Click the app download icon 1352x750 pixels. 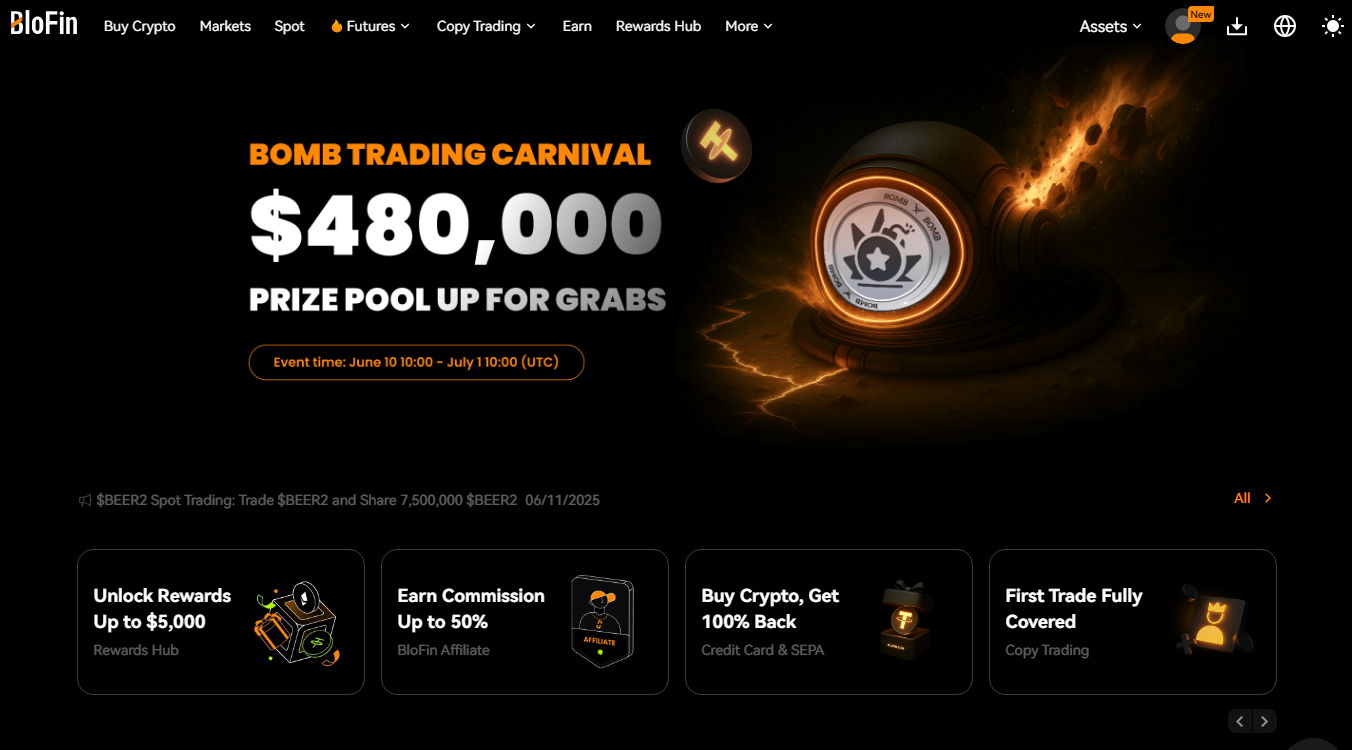1237,27
